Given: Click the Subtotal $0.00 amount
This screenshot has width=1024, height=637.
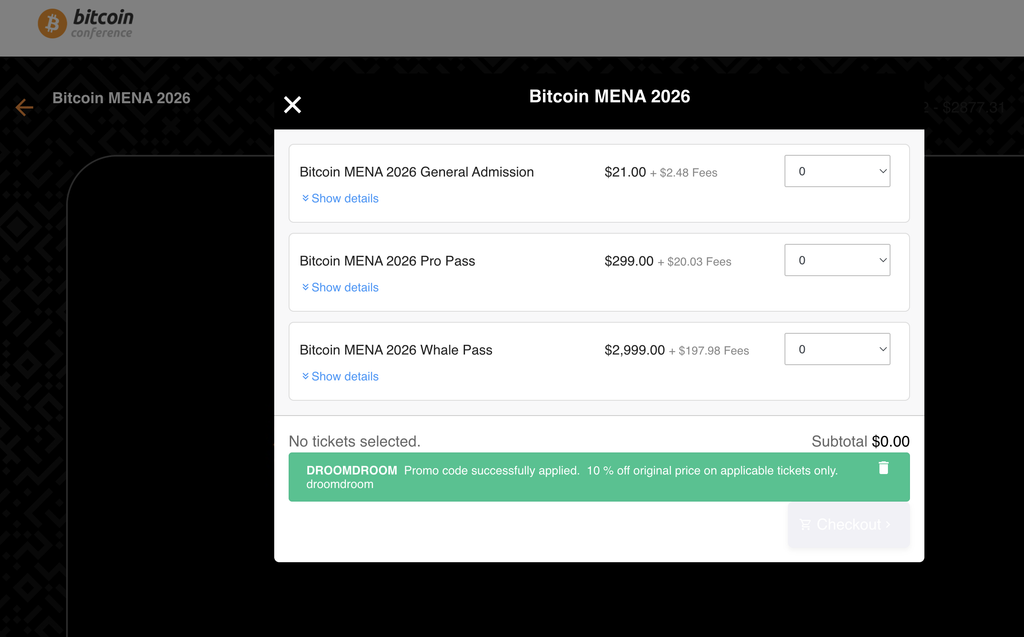Looking at the screenshot, I should (x=890, y=441).
